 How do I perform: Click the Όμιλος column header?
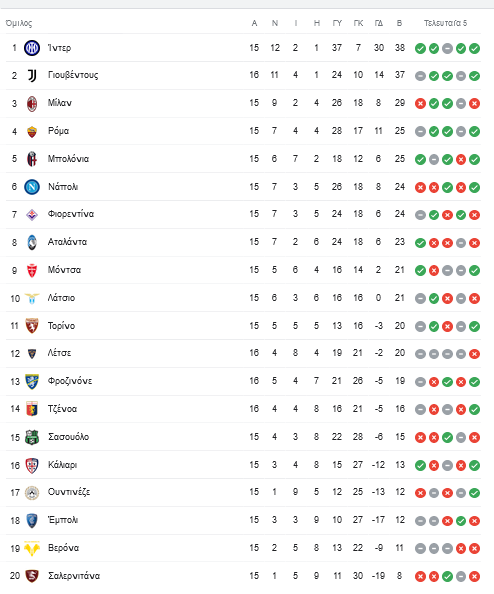(19, 23)
